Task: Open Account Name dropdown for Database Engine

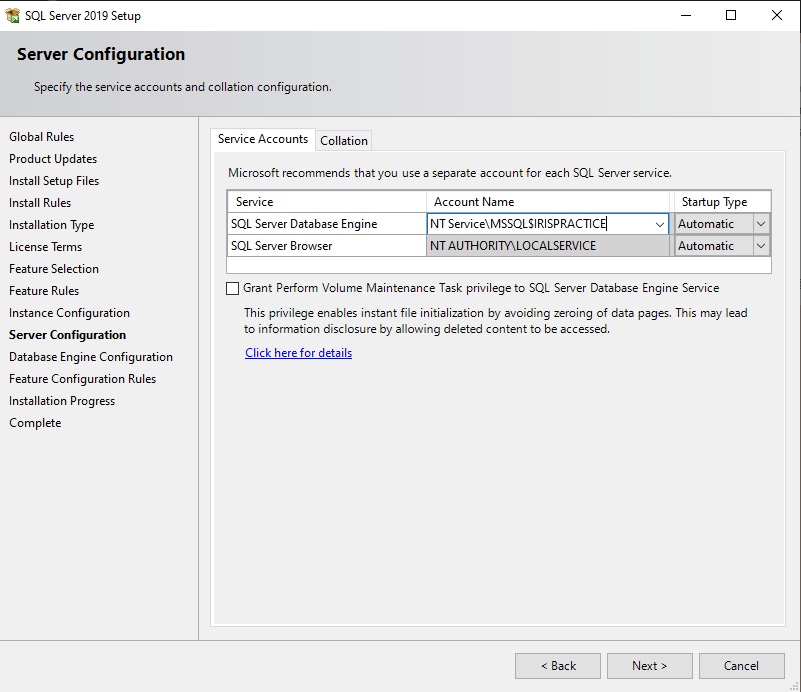Action: pyautogui.click(x=659, y=224)
